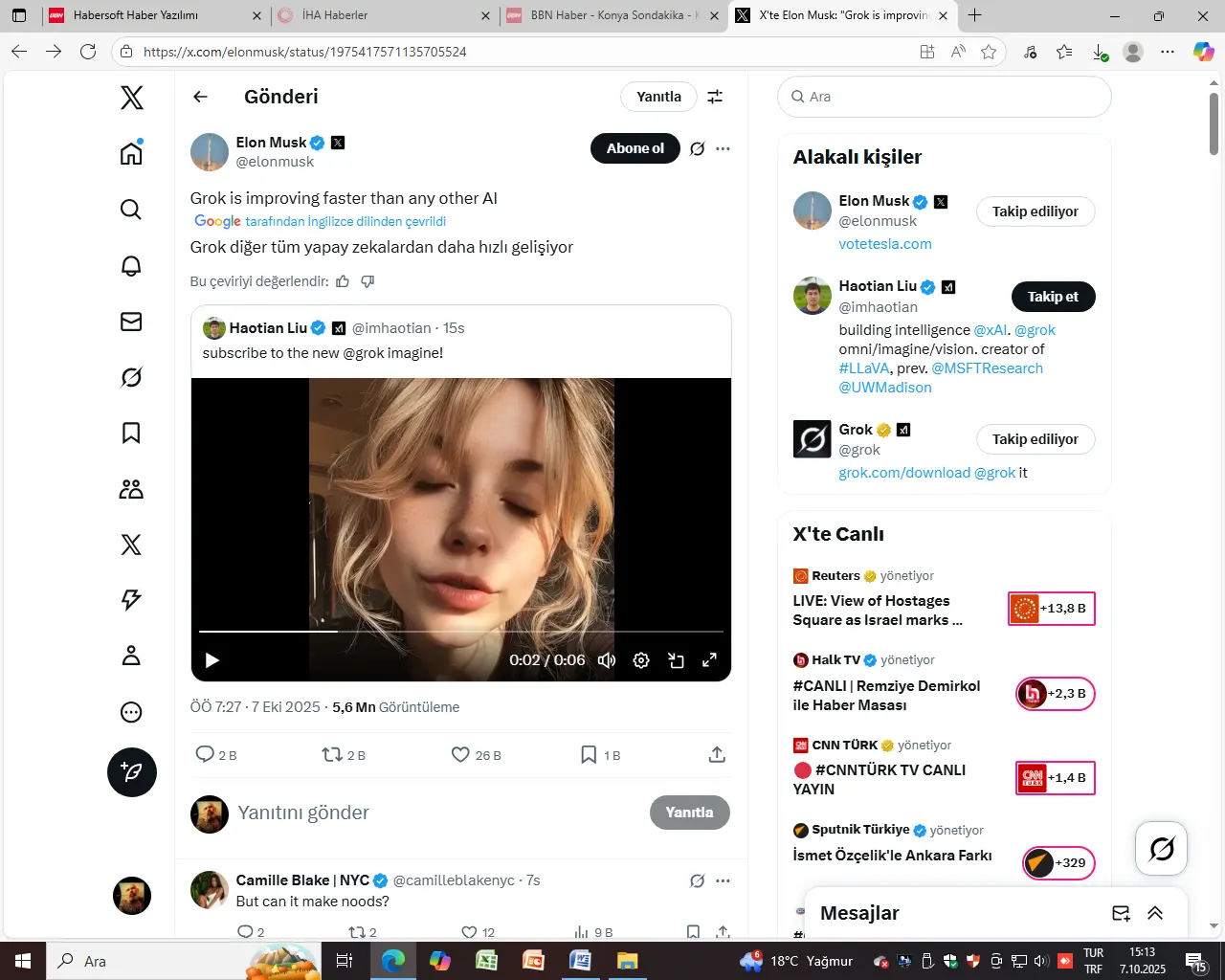1225x980 pixels.
Task: Share the post using share icon
Action: (x=717, y=755)
